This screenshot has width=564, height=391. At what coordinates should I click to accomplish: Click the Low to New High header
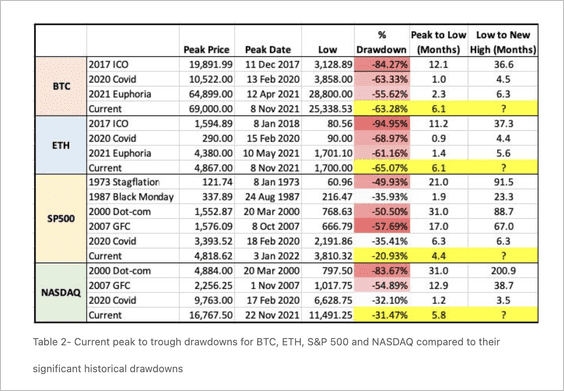click(503, 42)
